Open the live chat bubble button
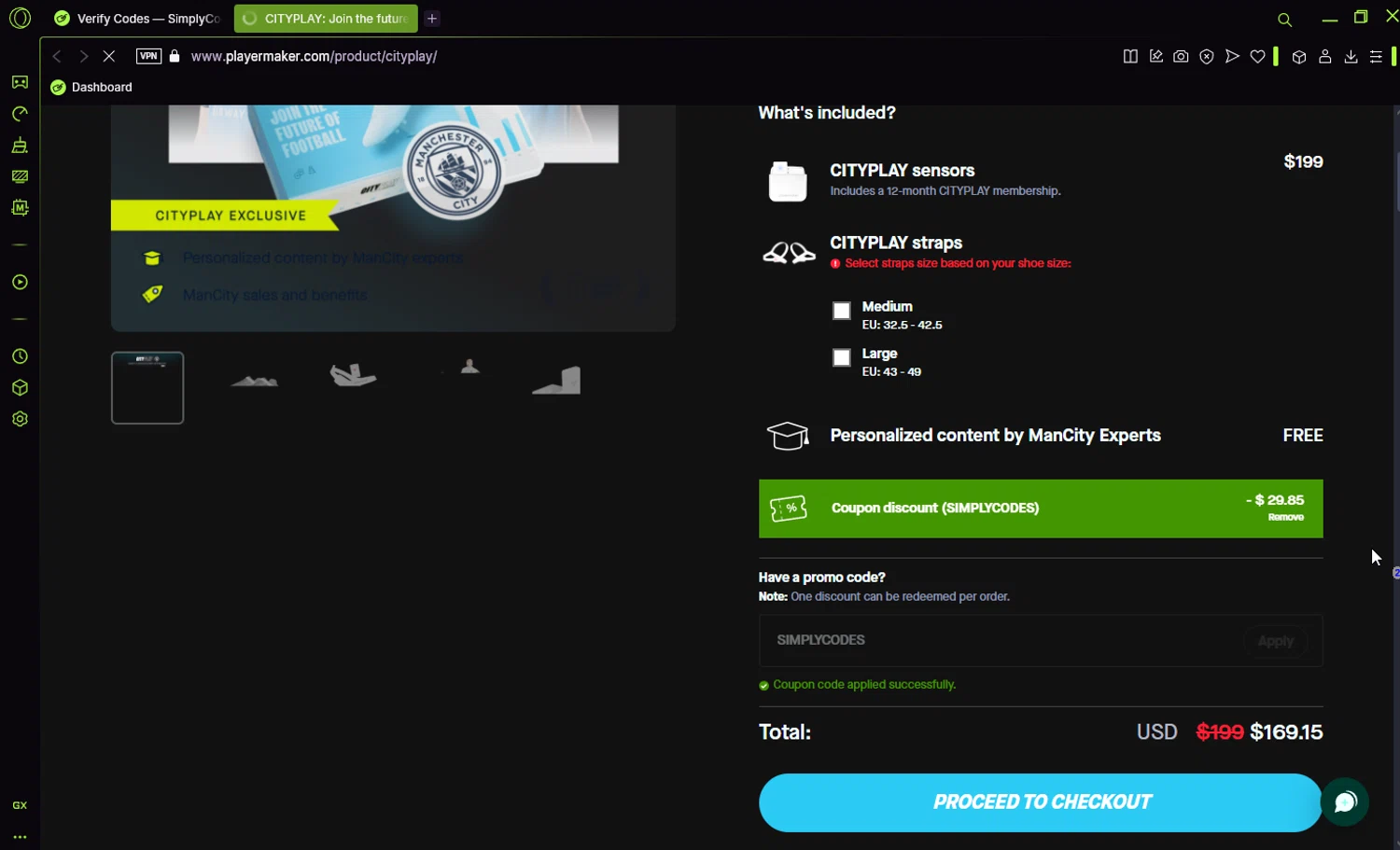 click(1345, 802)
